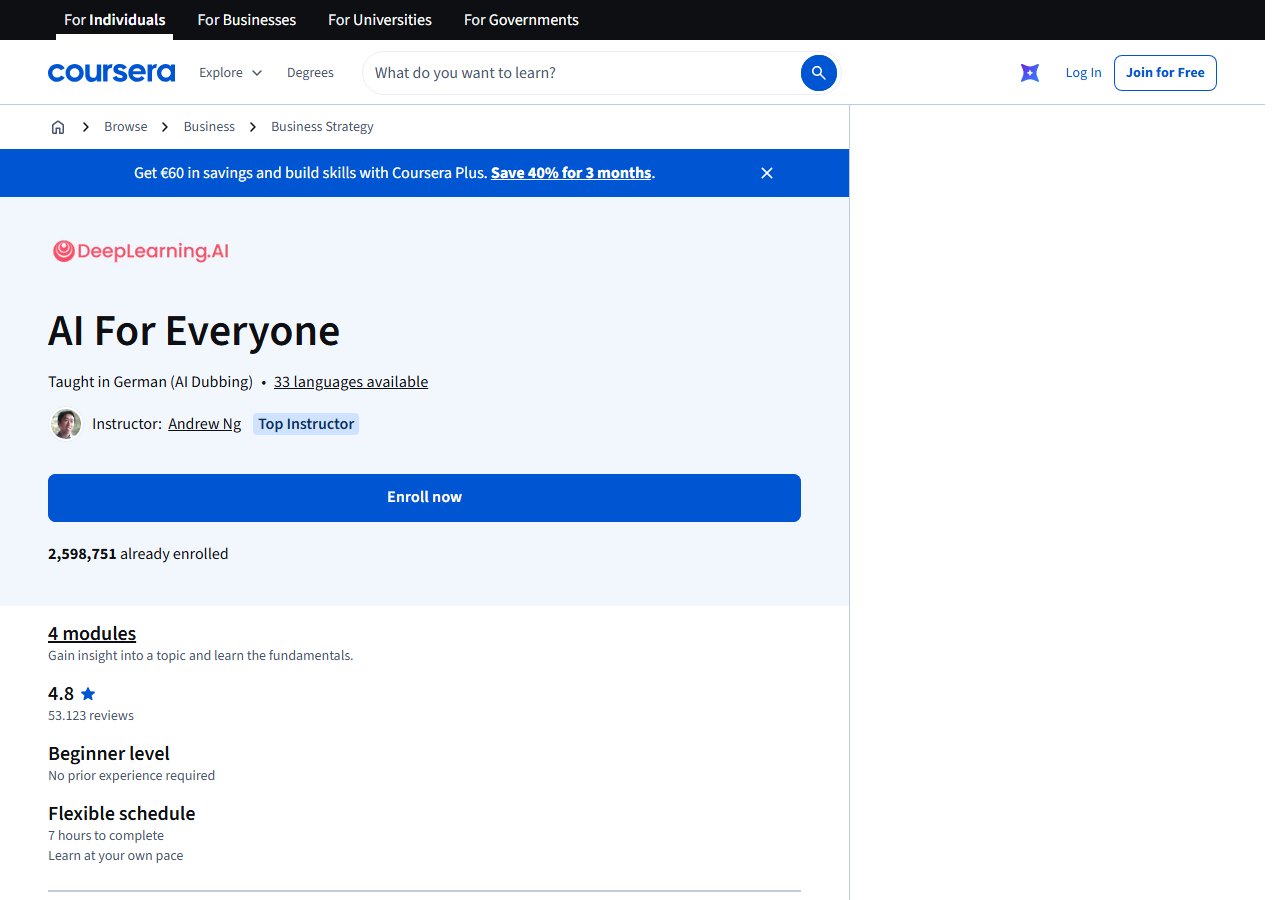This screenshot has width=1280, height=900.
Task: Click 'Save 40% for 3 months' link
Action: (571, 173)
